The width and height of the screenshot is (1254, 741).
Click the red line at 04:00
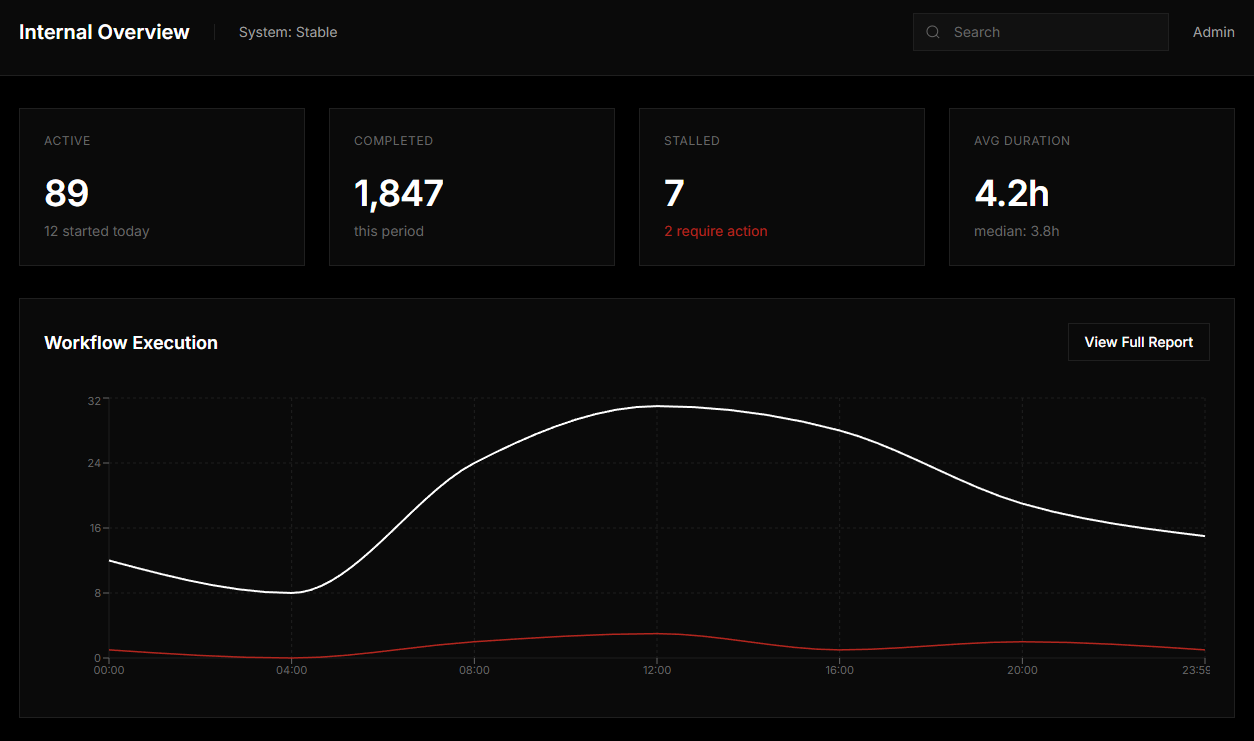click(x=291, y=658)
